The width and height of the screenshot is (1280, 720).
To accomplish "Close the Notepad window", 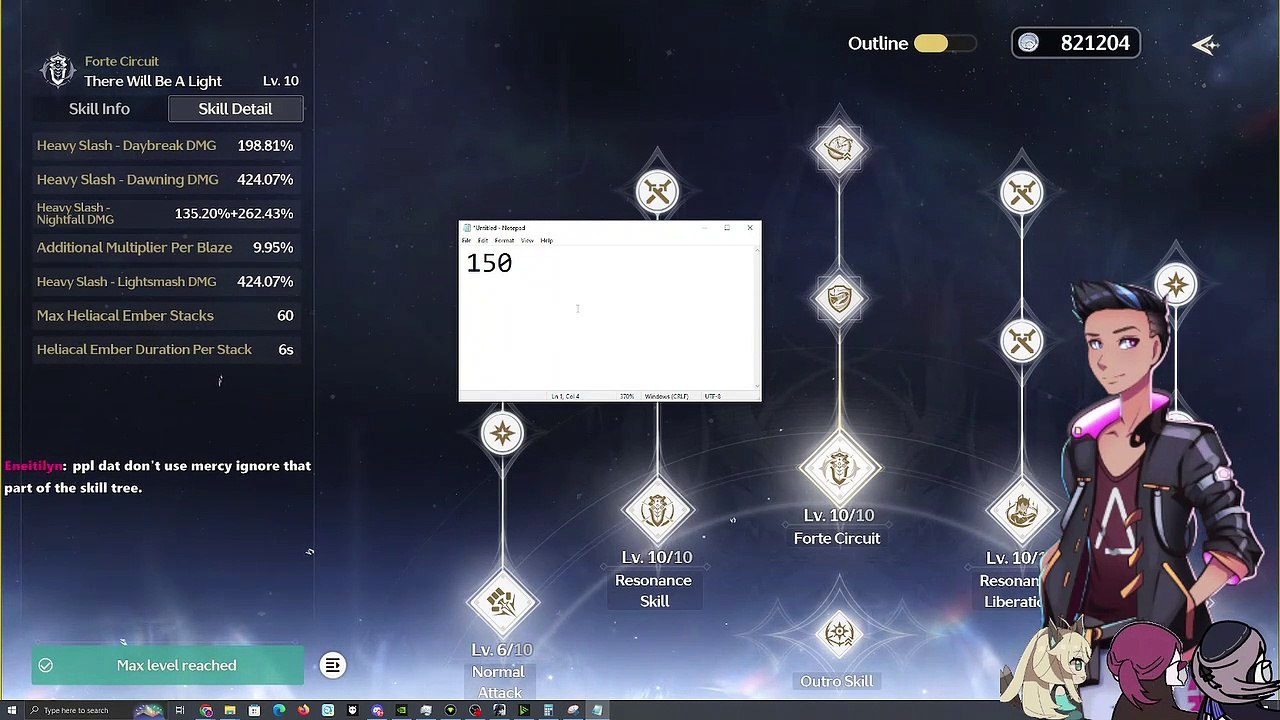I will [750, 228].
